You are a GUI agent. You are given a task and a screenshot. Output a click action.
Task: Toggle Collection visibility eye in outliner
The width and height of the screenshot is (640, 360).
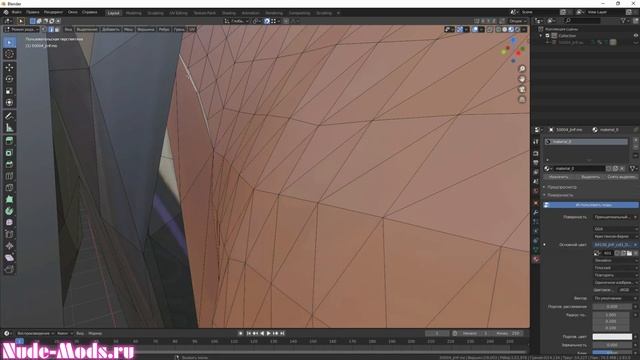(x=636, y=36)
